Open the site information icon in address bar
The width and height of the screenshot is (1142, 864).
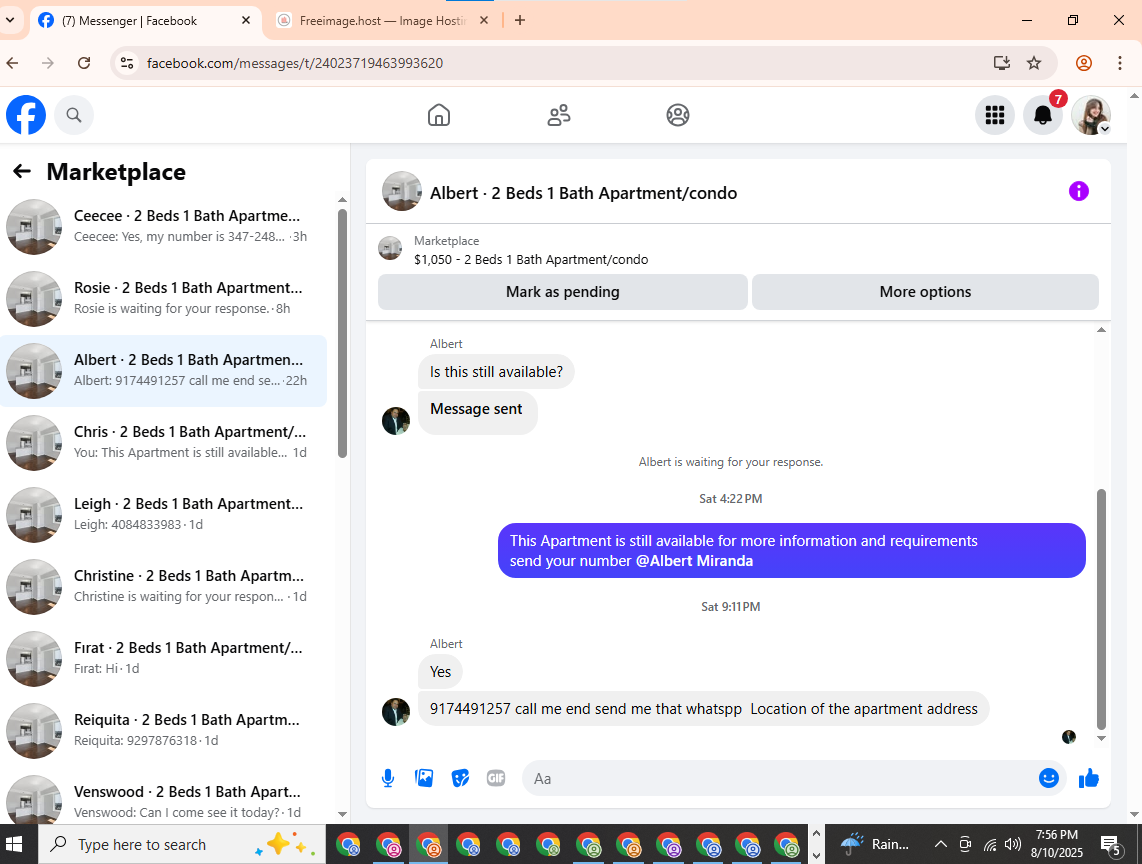coord(127,63)
